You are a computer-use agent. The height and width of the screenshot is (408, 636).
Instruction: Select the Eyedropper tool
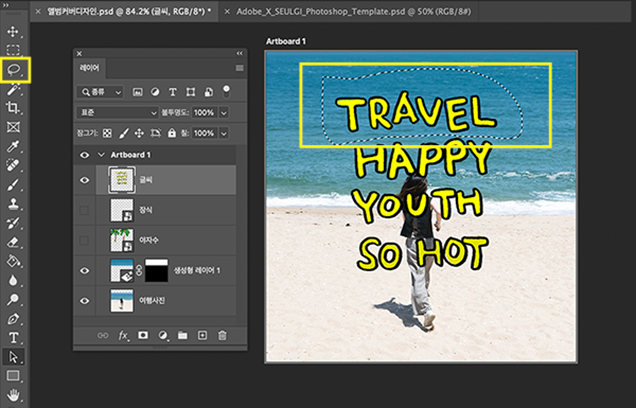click(x=13, y=146)
